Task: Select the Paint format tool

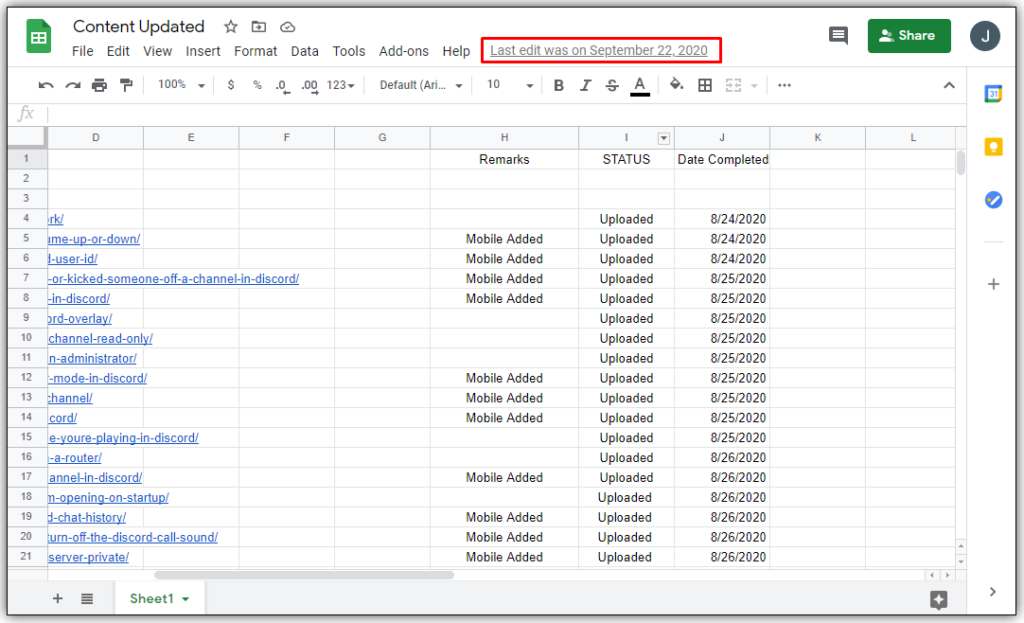Action: (126, 85)
